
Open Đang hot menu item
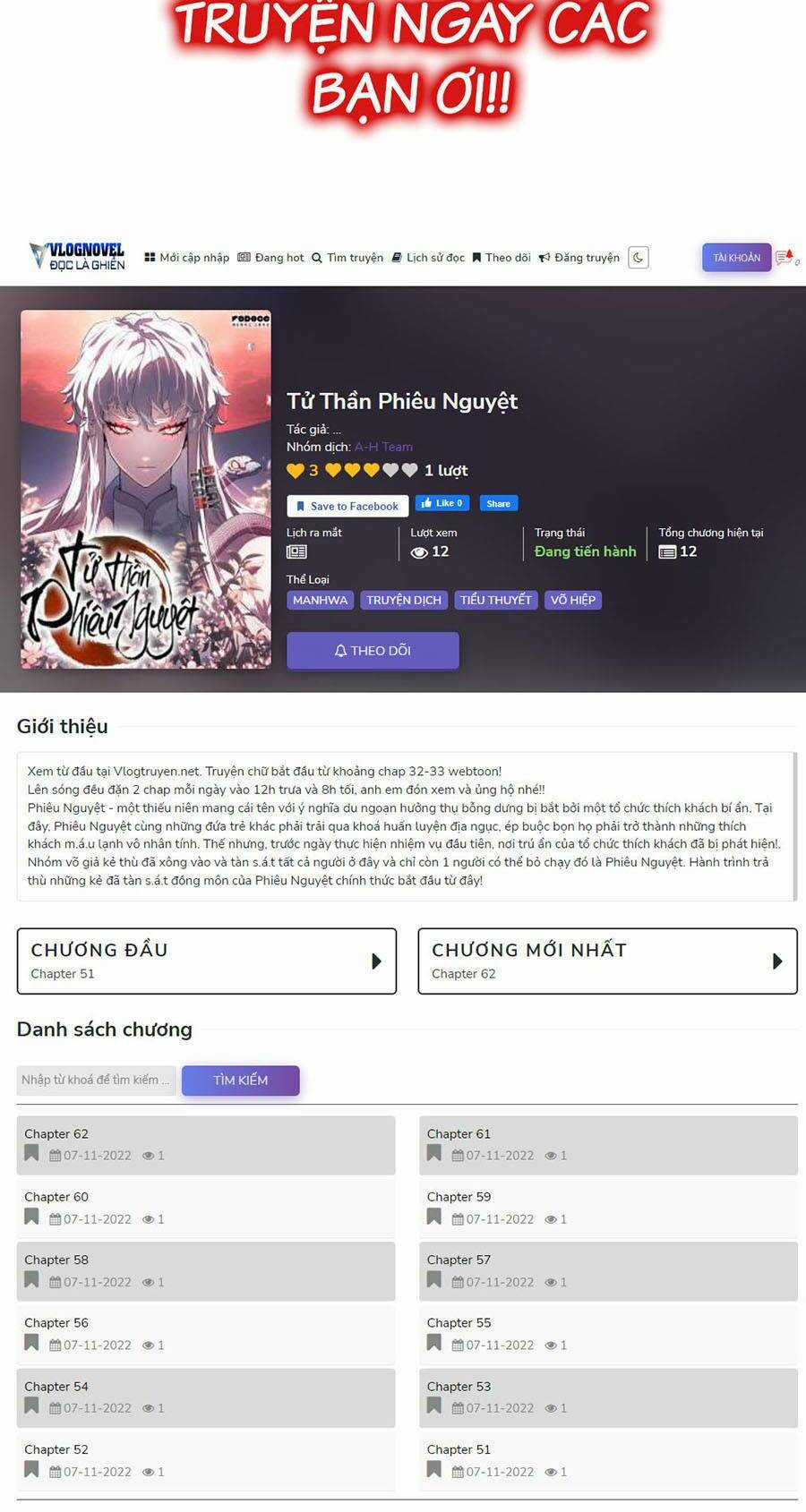(x=270, y=258)
